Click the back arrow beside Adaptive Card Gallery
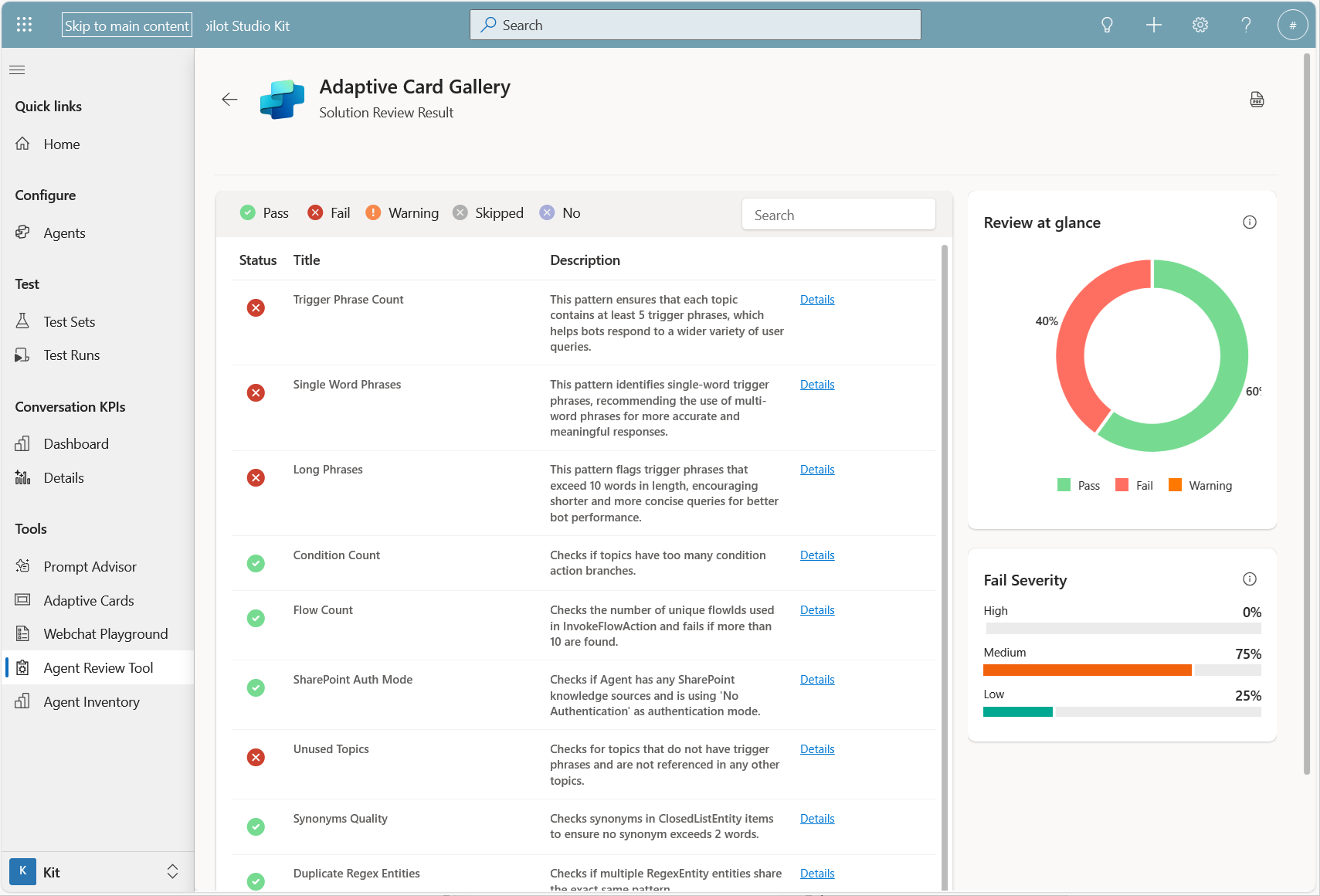Screen dimensions: 1320x896 [x=229, y=100]
